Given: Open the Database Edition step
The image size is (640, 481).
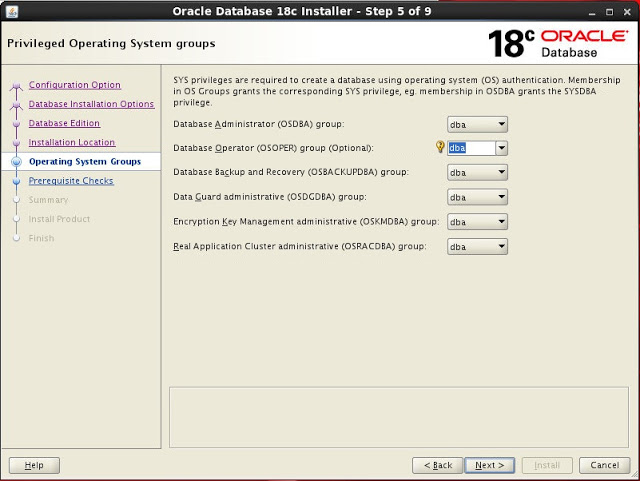Looking at the screenshot, I should pos(64,123).
